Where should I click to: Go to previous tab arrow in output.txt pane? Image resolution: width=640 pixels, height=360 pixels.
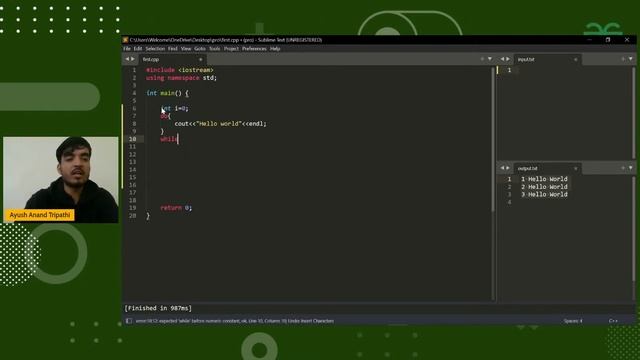click(x=502, y=168)
